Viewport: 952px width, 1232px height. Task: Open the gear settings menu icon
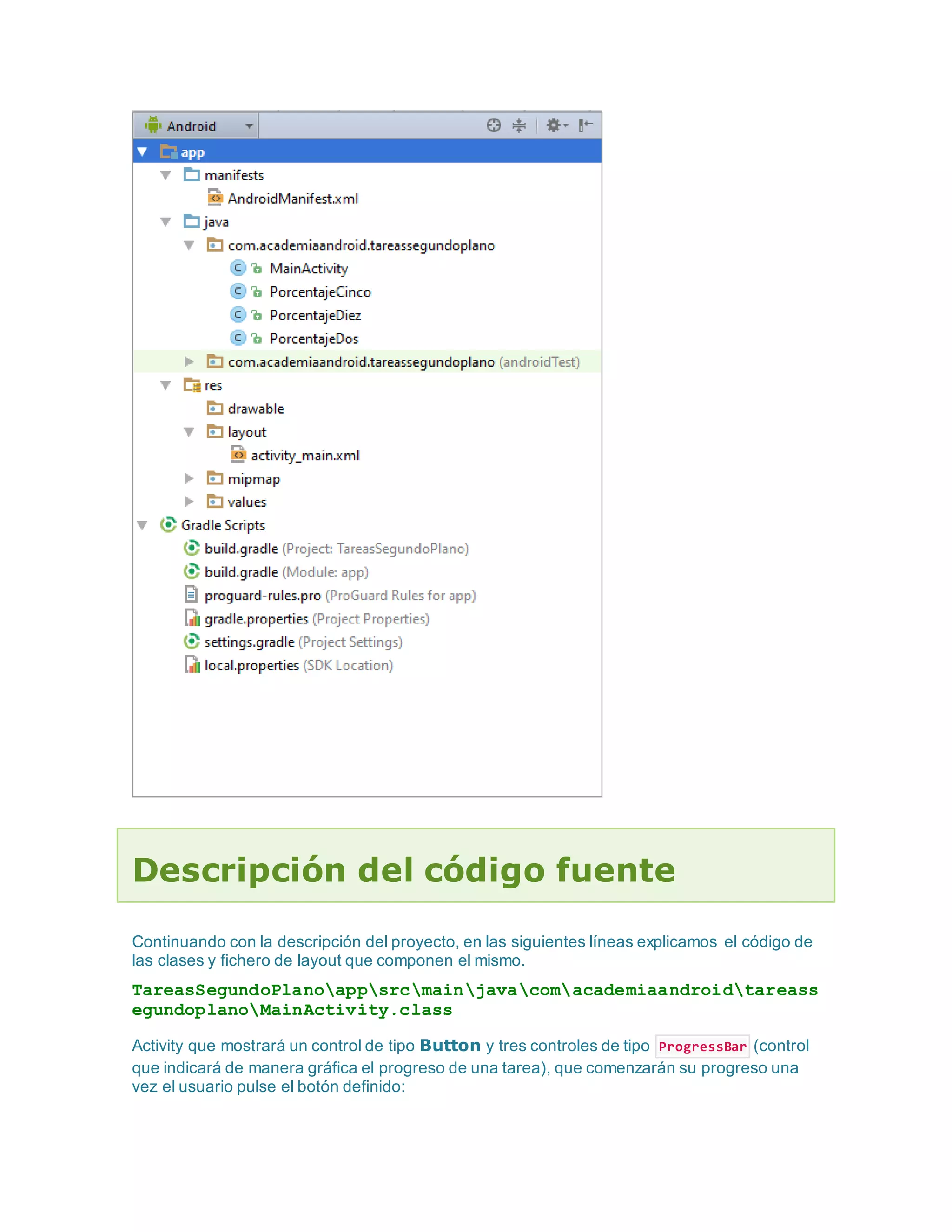coord(556,125)
